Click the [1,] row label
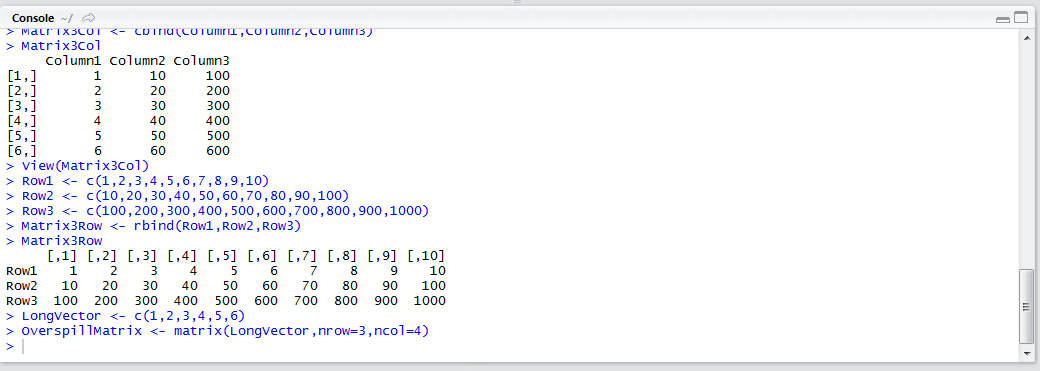1040x371 pixels. (21, 76)
